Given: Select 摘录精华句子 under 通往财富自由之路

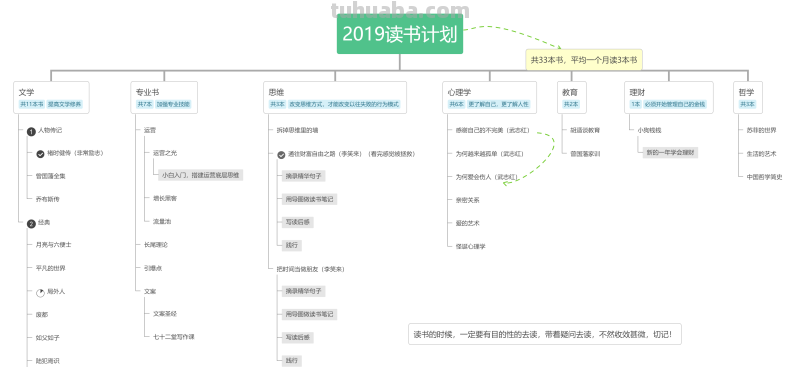Looking at the screenshot, I should (x=303, y=176).
